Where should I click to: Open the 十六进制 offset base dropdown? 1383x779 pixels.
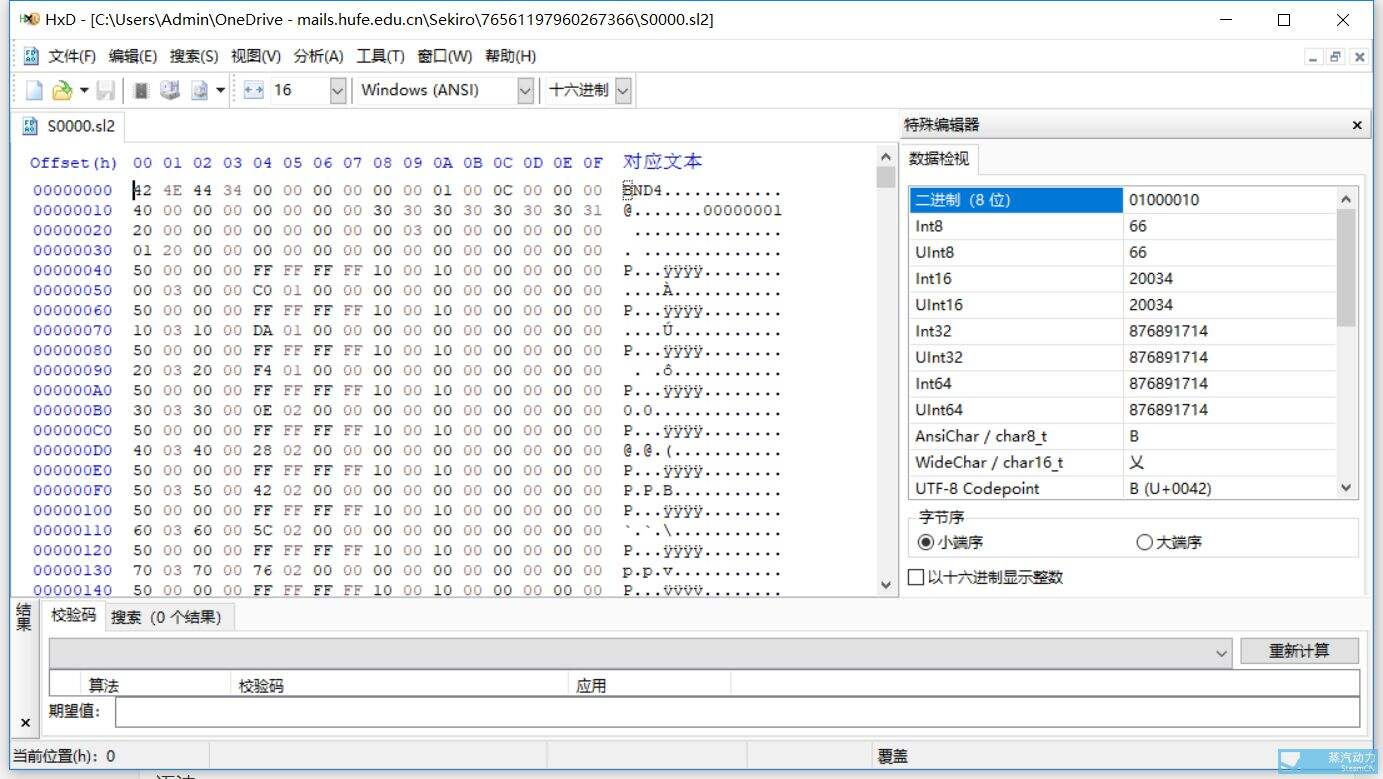[x=623, y=90]
